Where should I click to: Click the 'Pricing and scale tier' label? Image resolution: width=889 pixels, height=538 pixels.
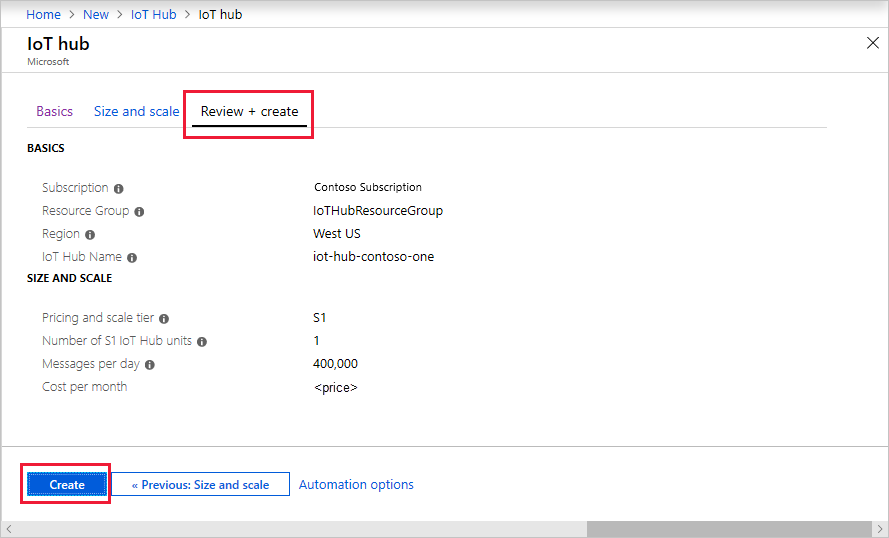98,318
